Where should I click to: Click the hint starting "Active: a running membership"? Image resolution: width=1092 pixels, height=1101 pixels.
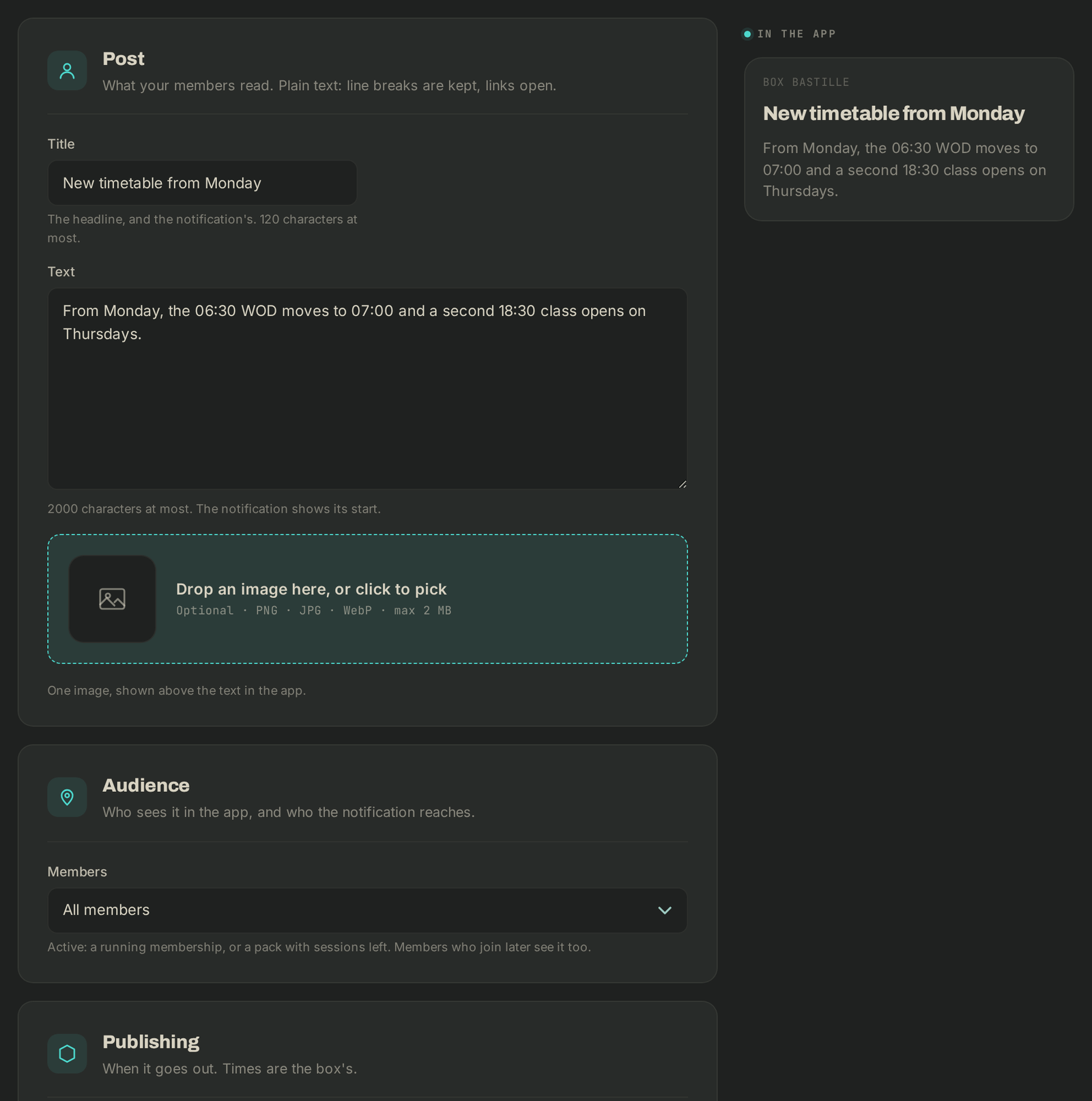(x=319, y=947)
